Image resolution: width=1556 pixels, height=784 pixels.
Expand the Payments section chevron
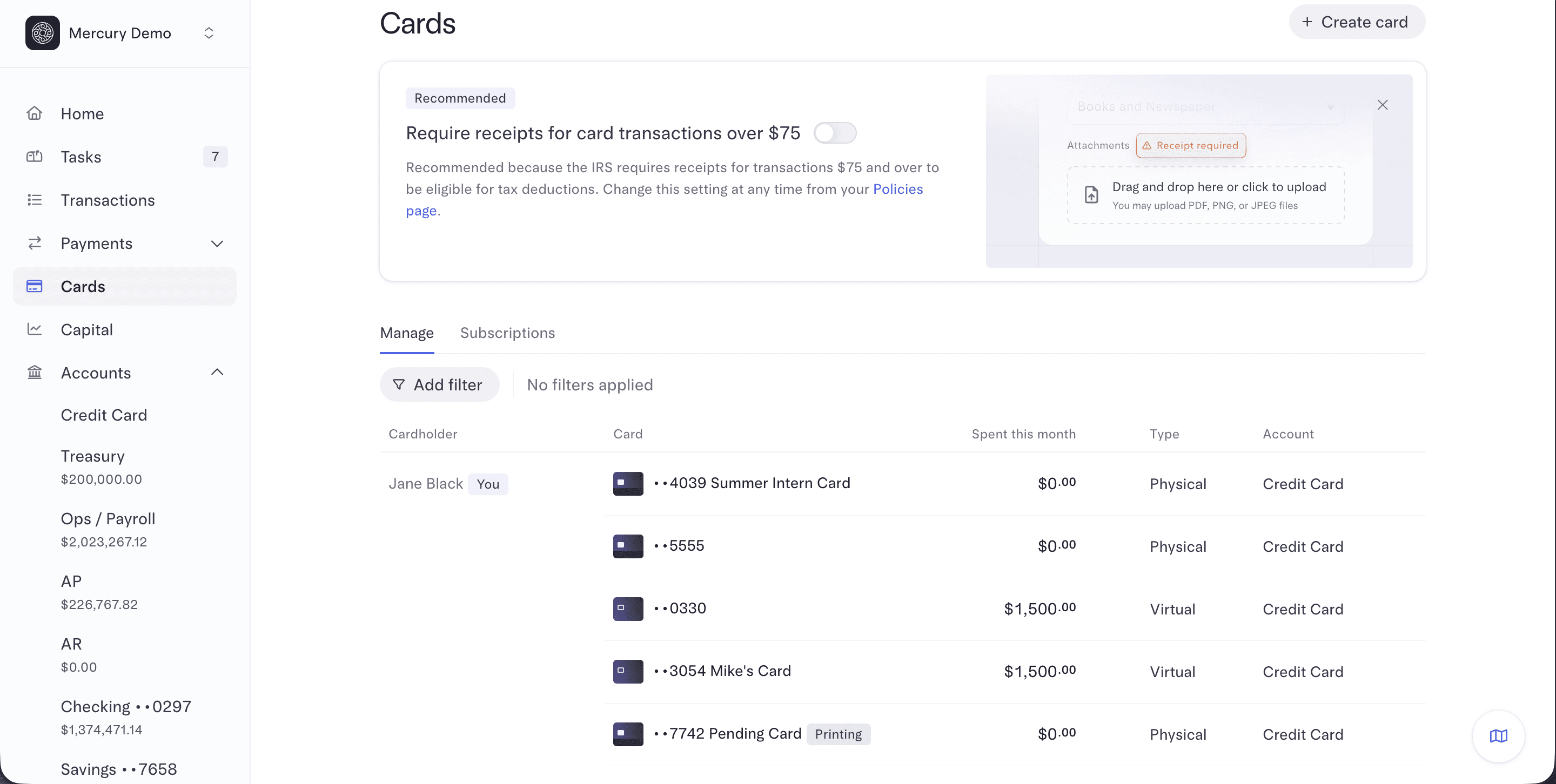[x=217, y=243]
